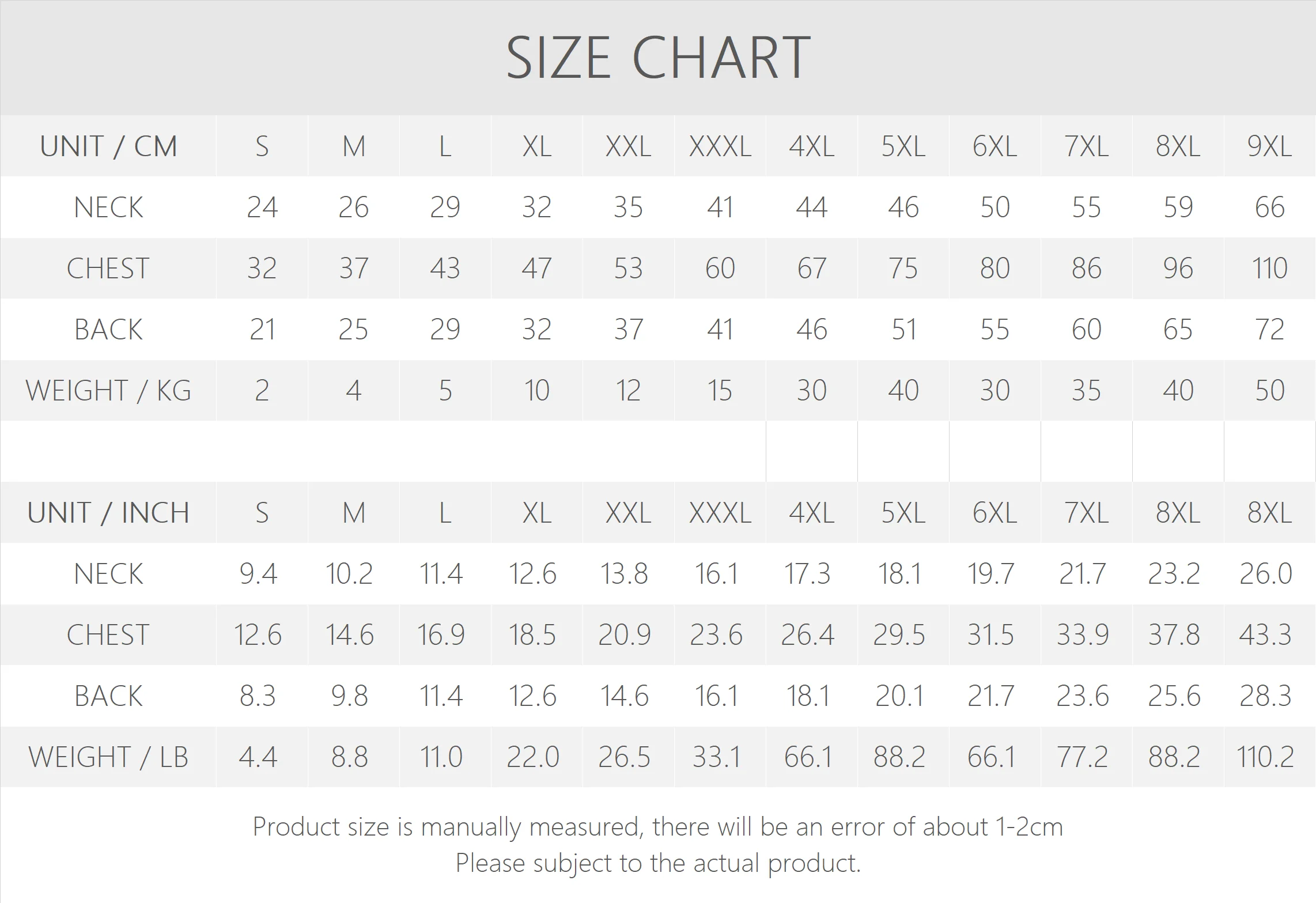Click the "Please subject to the actual product" text

coord(657,863)
